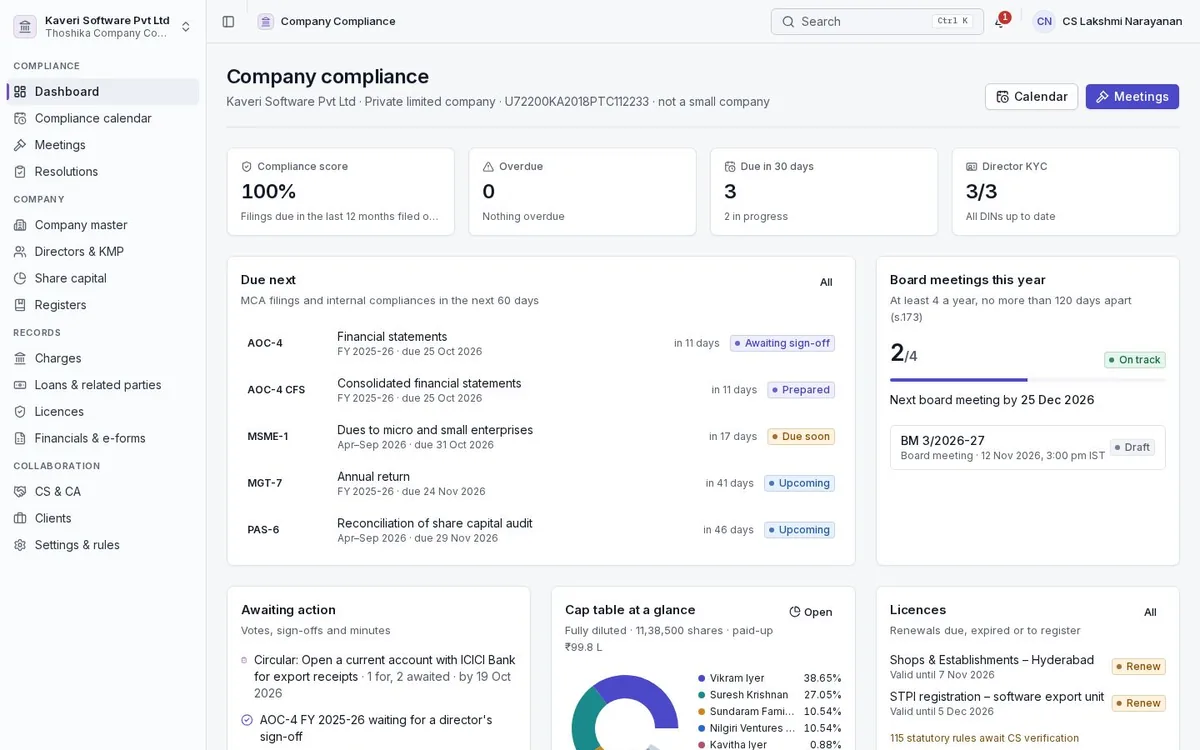
Task: Click the Compliance score 100% card
Action: [341, 192]
